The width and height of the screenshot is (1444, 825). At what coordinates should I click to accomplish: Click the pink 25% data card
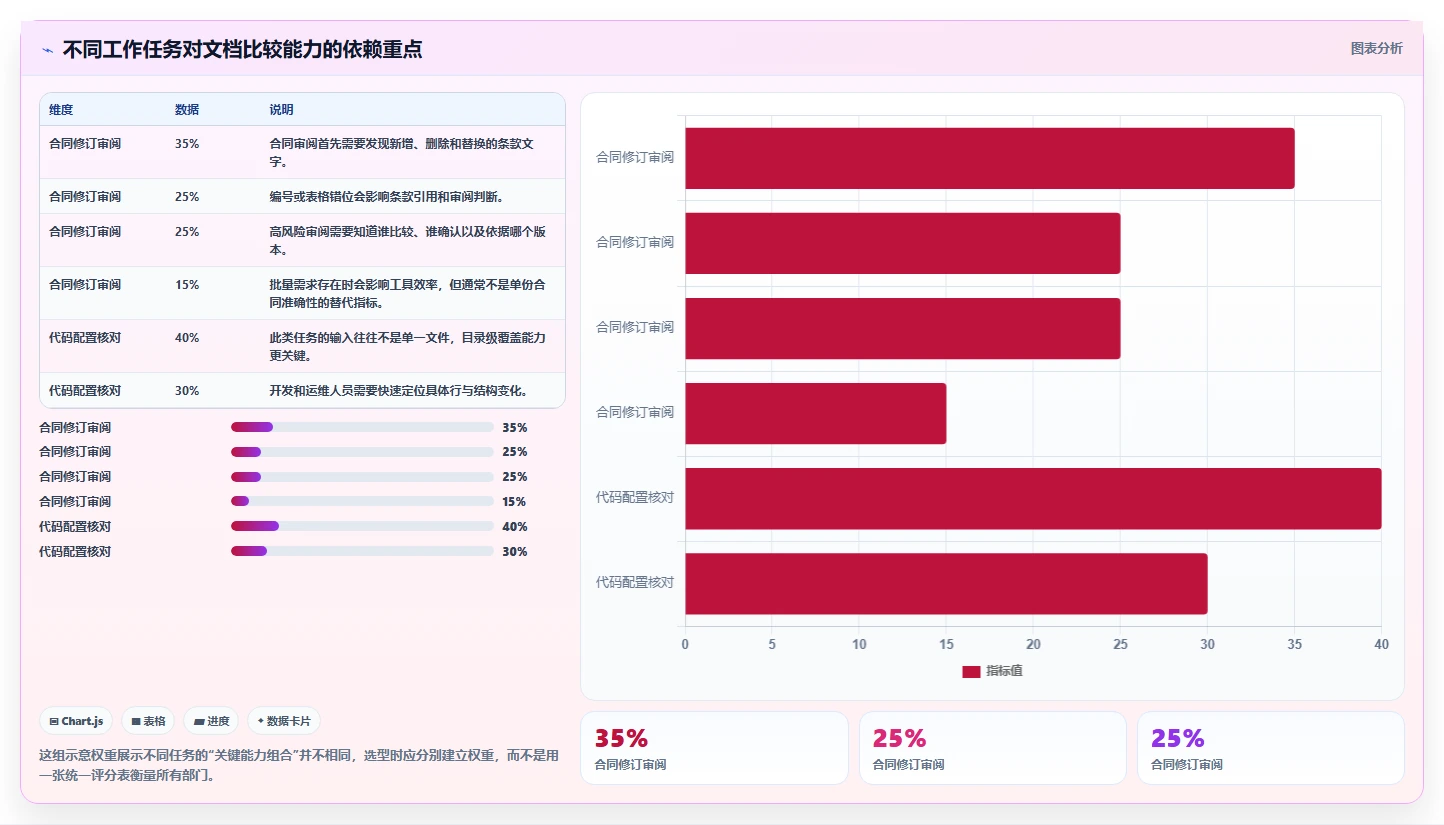[993, 748]
